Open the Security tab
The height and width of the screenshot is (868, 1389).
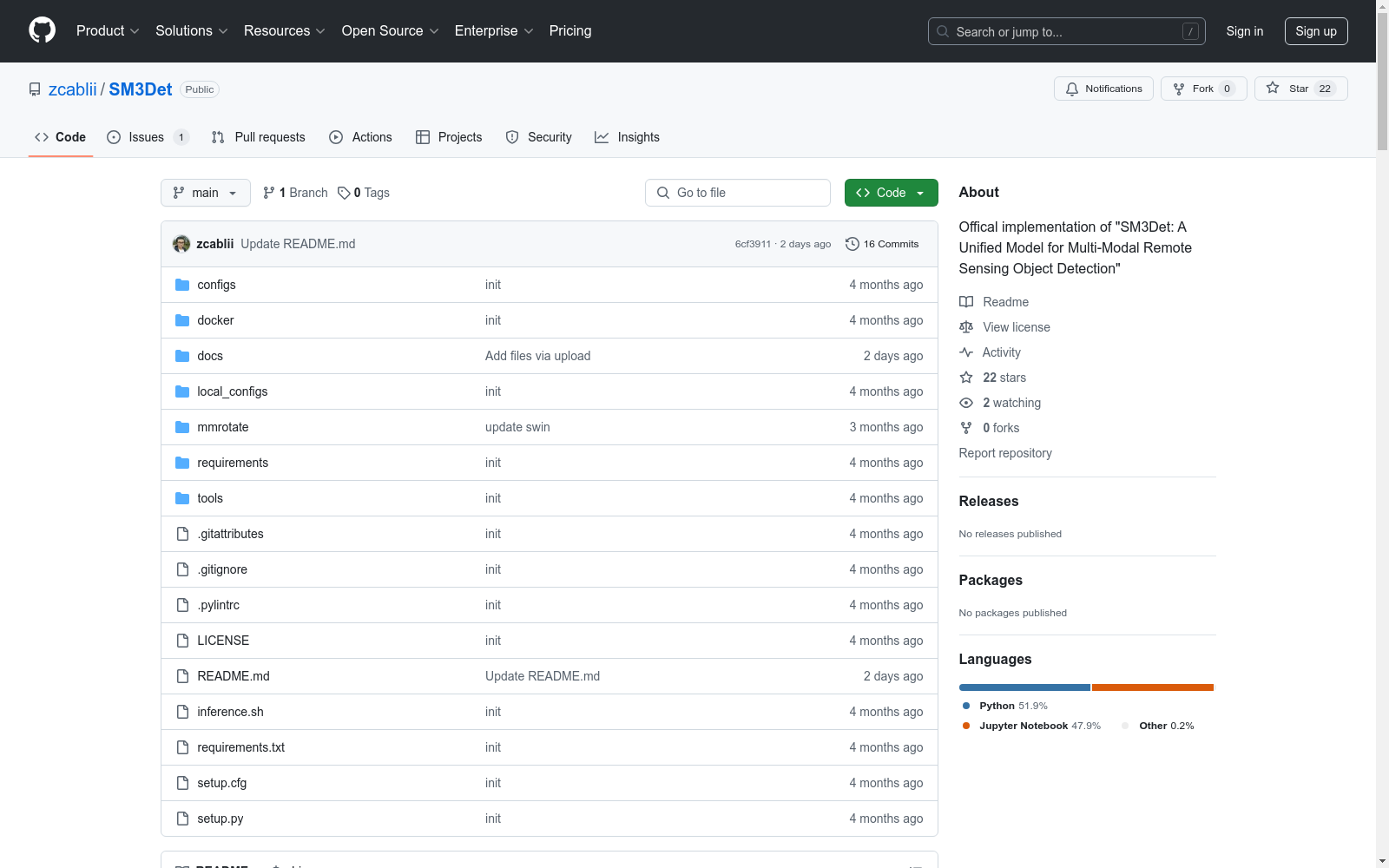tap(538, 137)
